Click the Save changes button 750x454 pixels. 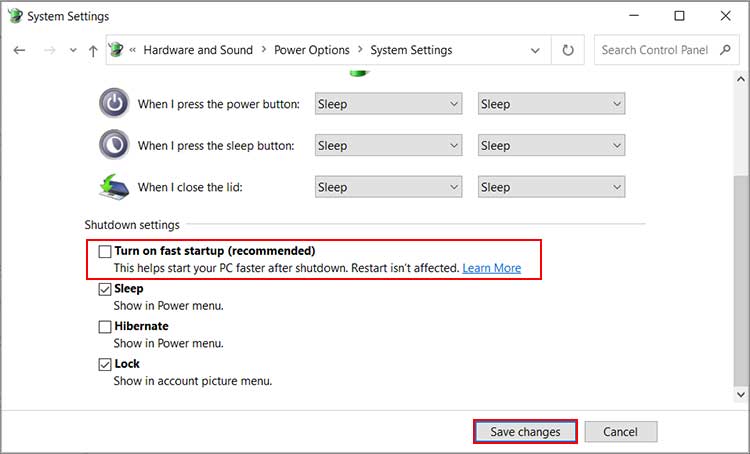pos(525,432)
